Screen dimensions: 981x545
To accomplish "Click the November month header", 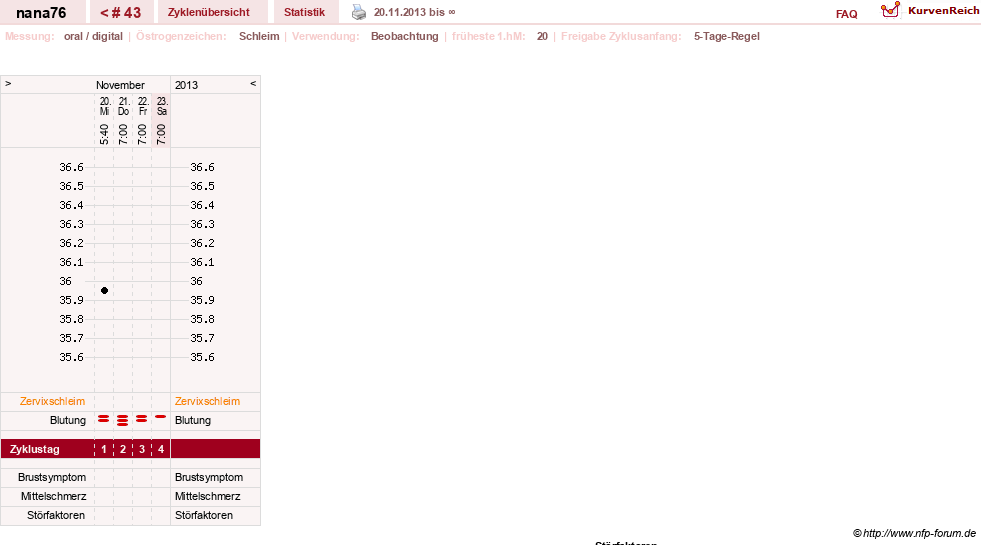I will point(120,84).
